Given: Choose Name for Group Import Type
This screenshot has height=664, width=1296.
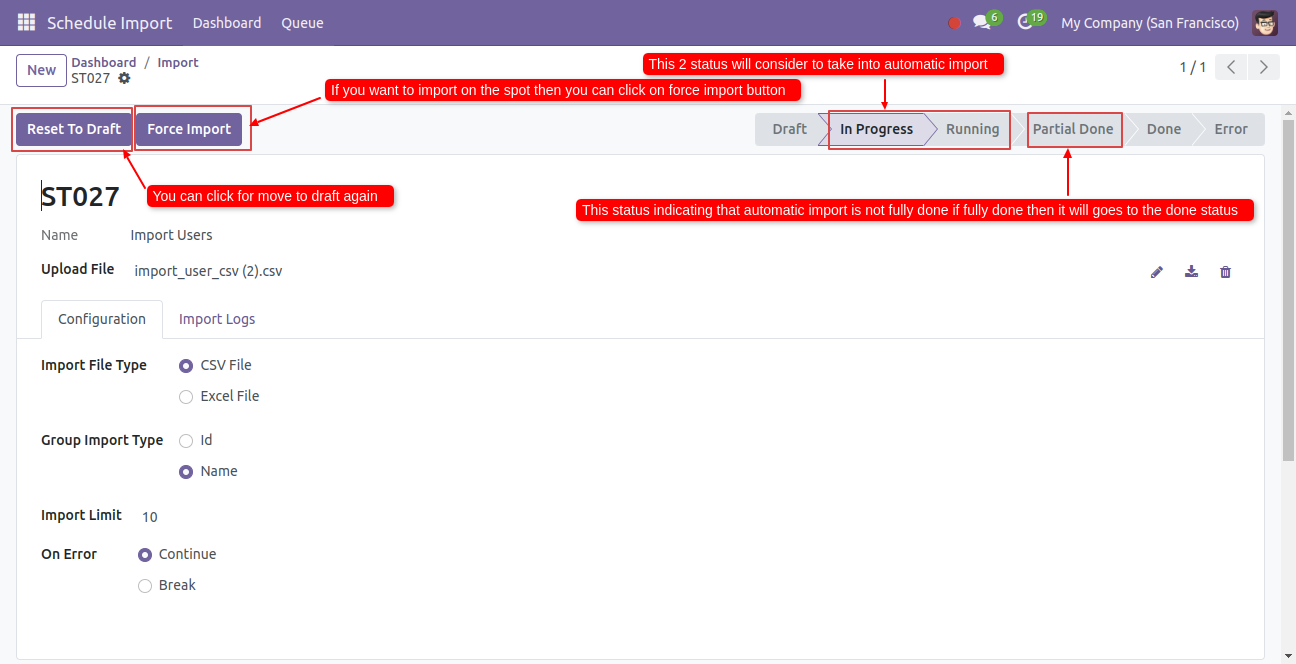Looking at the screenshot, I should [x=186, y=472].
